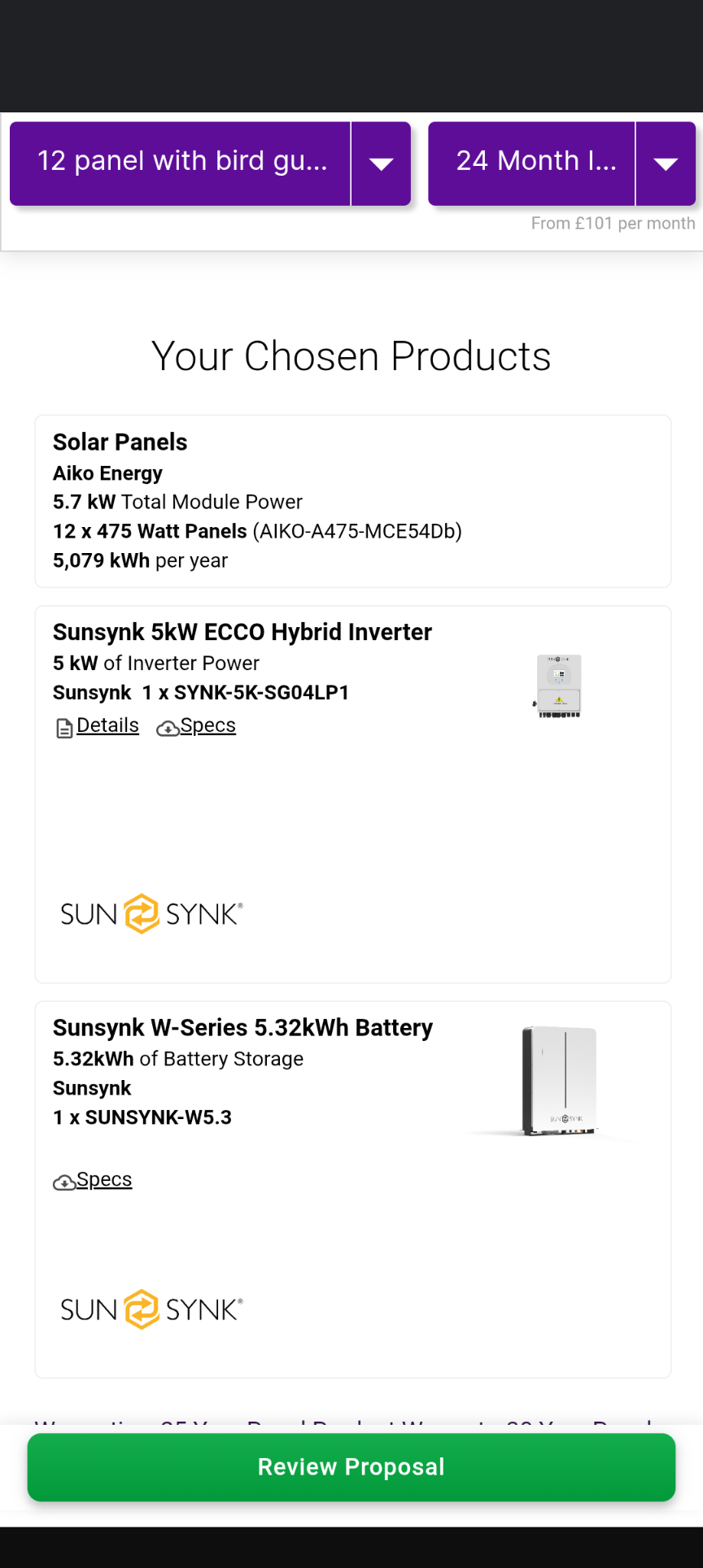Click the document icon beside inverter Details
Viewport: 703px width, 1568px height.
click(x=64, y=728)
